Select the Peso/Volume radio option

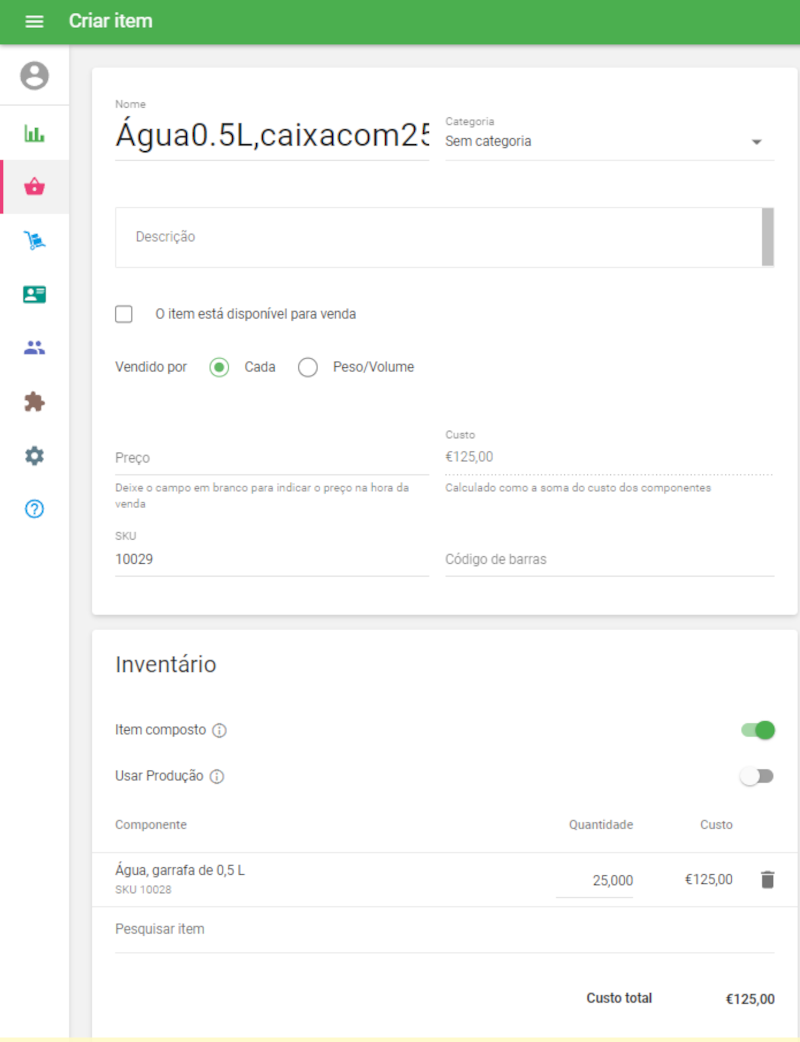click(308, 367)
